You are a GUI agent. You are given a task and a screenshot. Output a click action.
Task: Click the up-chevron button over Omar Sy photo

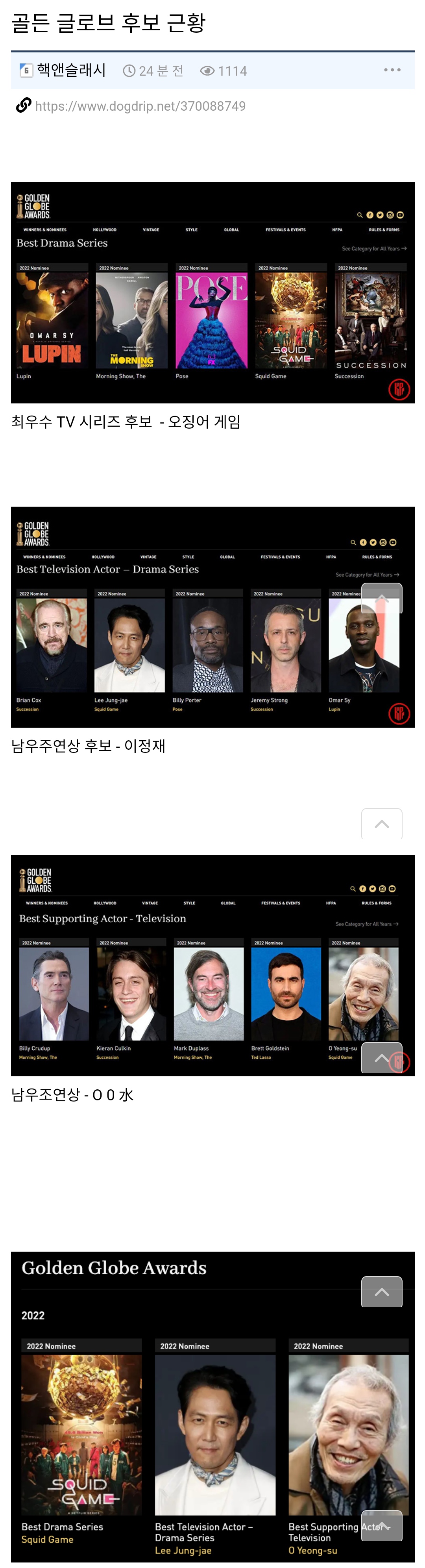[382, 598]
